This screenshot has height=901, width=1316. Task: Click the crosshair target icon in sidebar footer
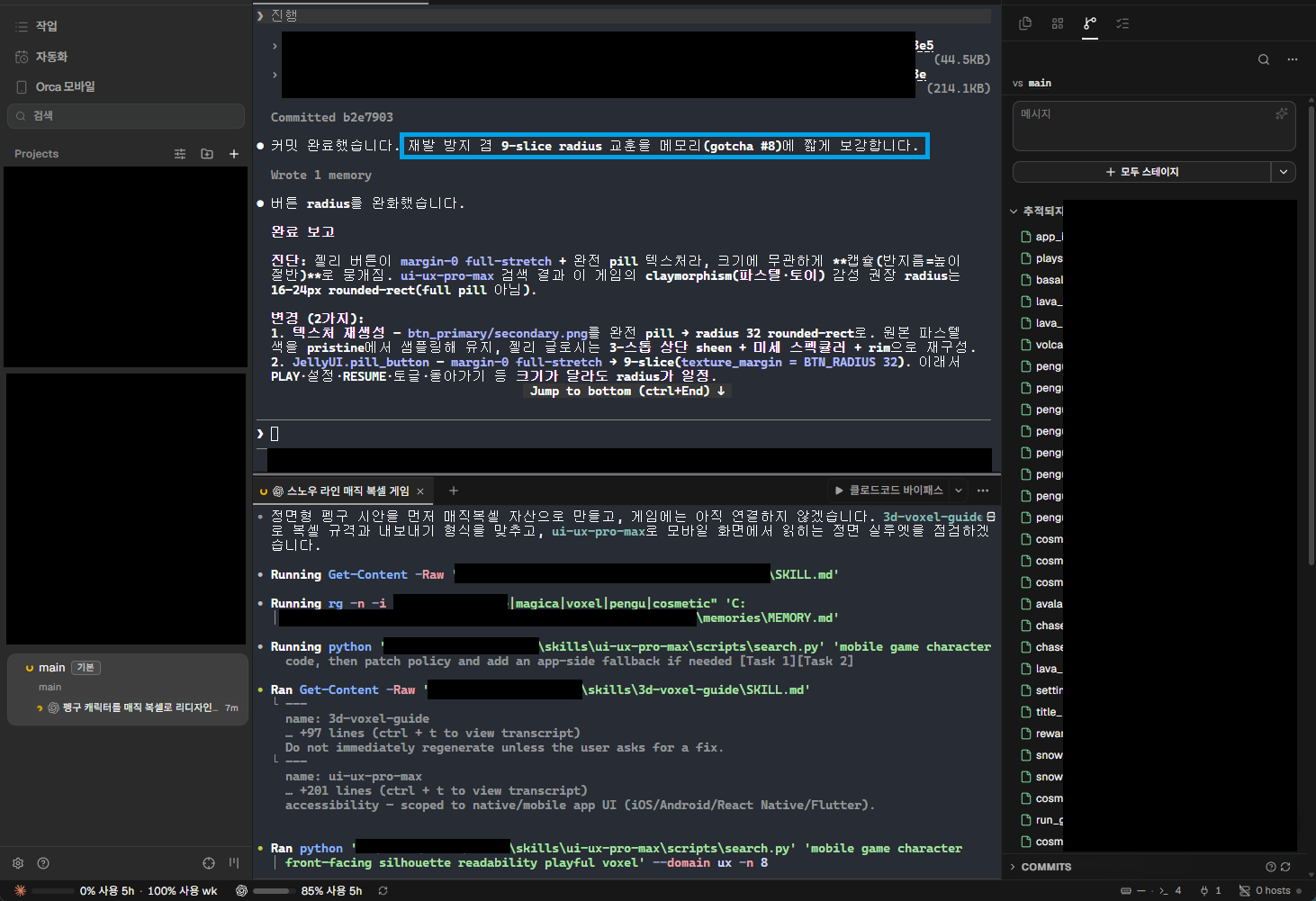click(209, 863)
